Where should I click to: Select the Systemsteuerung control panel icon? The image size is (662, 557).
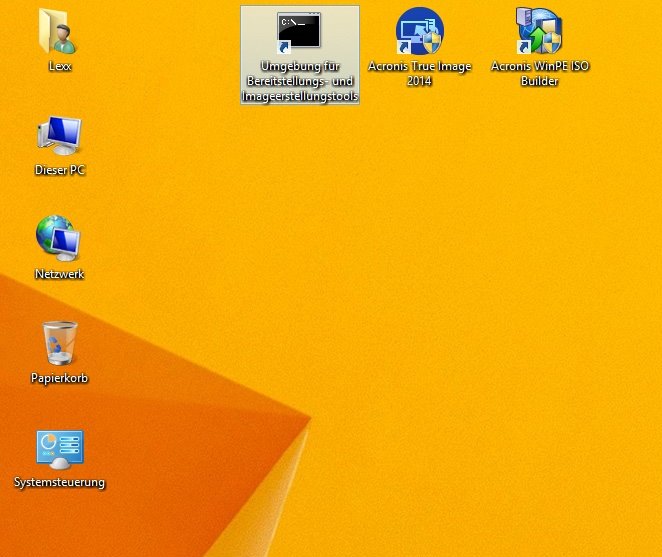[x=60, y=450]
